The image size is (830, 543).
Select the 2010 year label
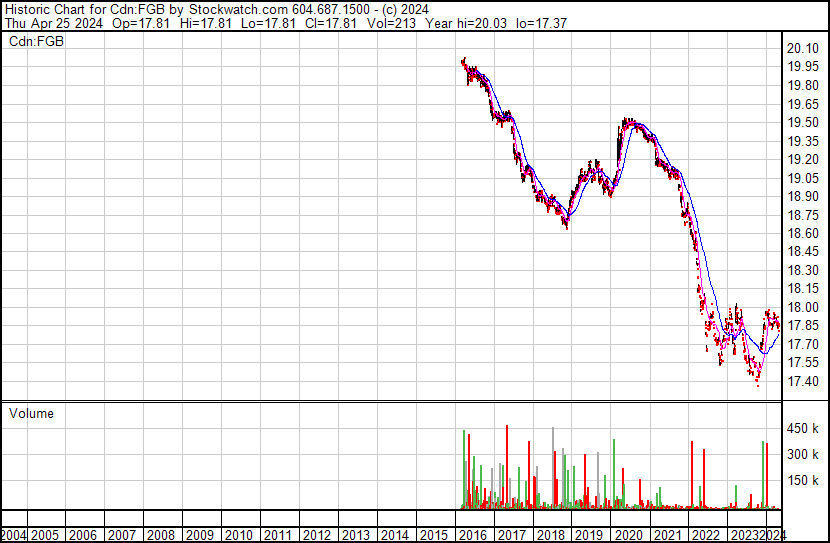tap(239, 535)
